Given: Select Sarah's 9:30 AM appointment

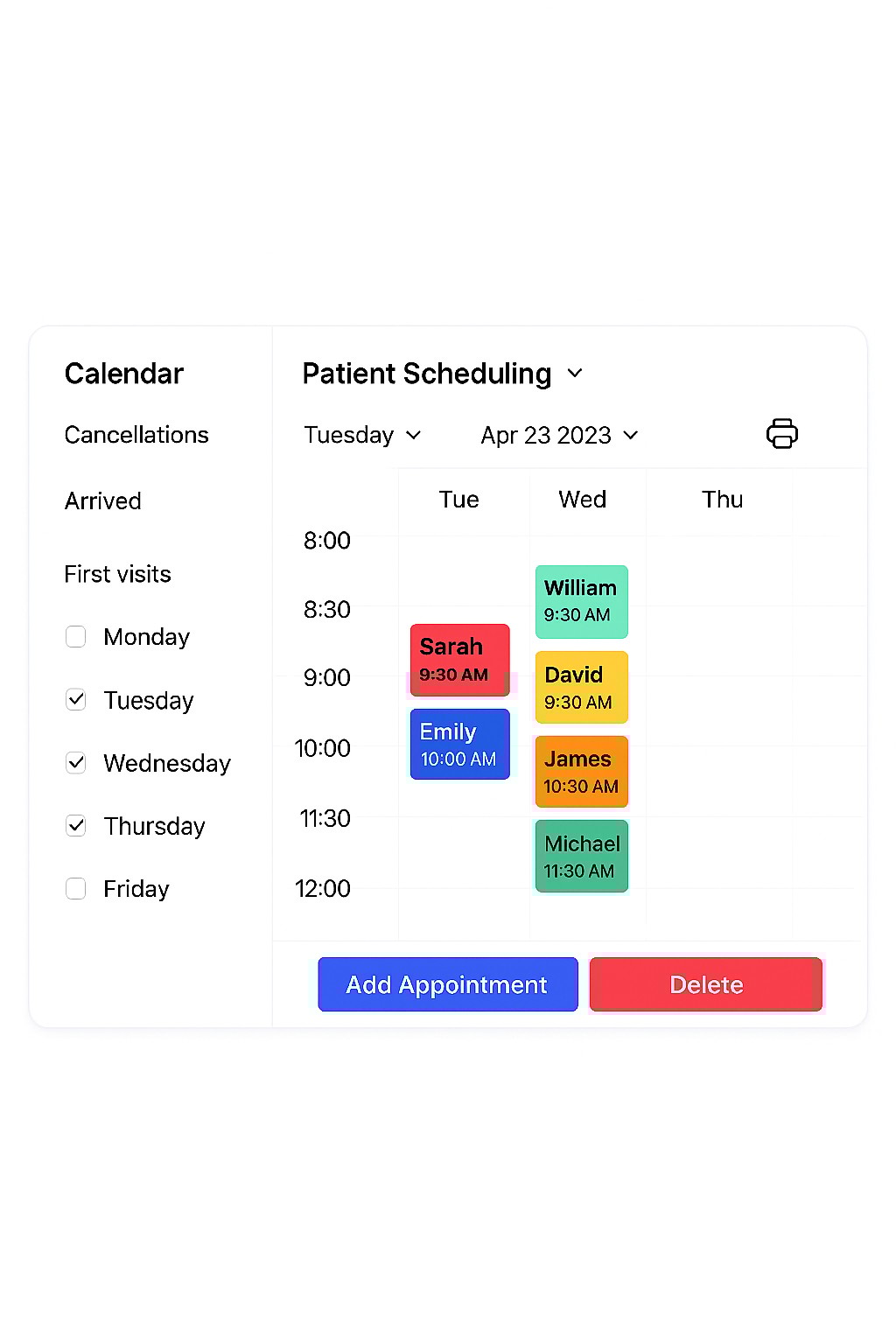Looking at the screenshot, I should (x=459, y=659).
